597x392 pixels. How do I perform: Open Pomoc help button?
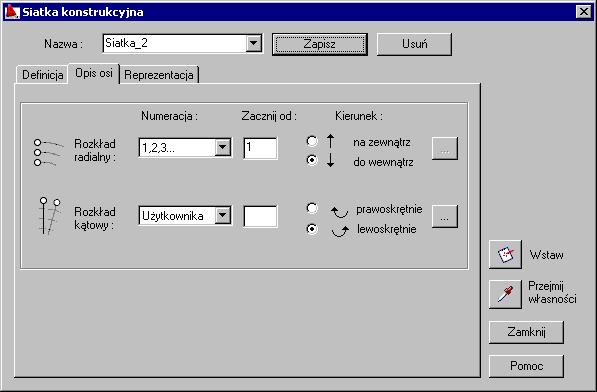tap(526, 366)
